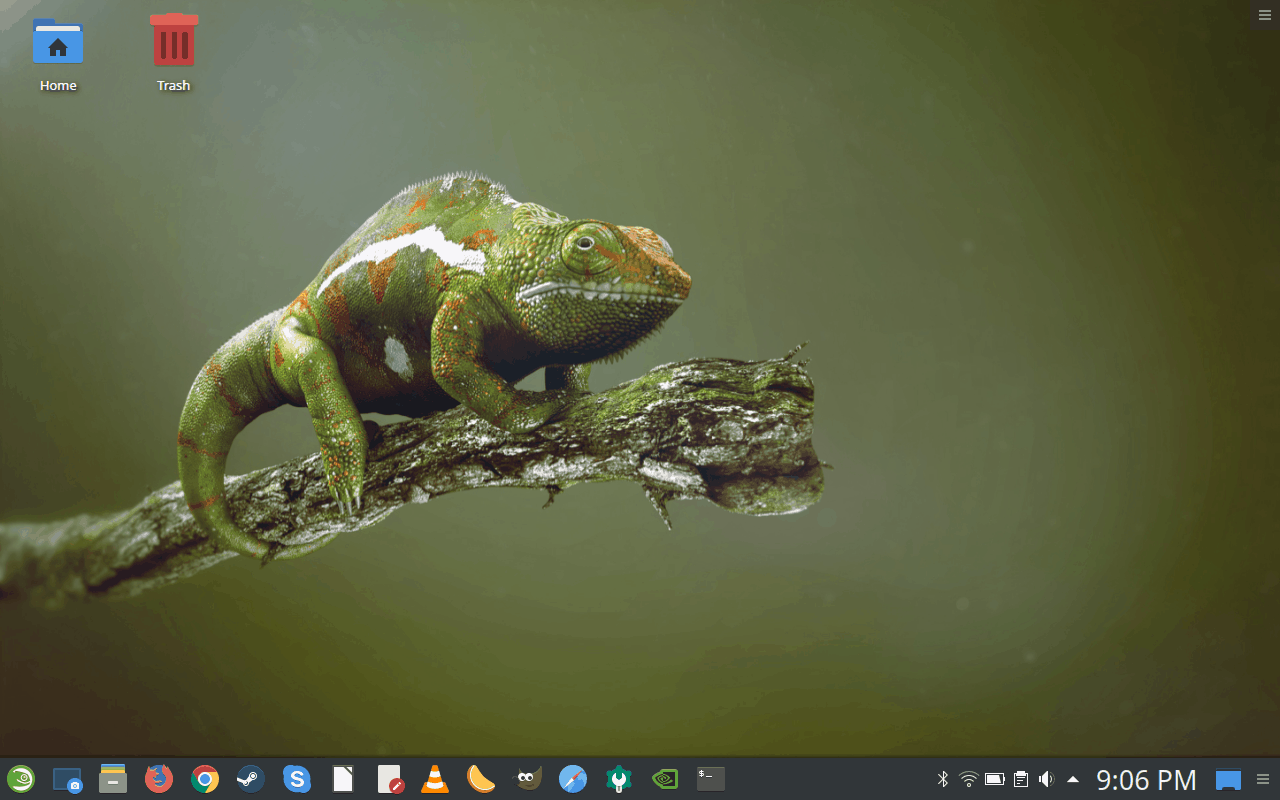1280x800 pixels.
Task: Launch LibreOffice from the taskbar
Action: click(343, 779)
